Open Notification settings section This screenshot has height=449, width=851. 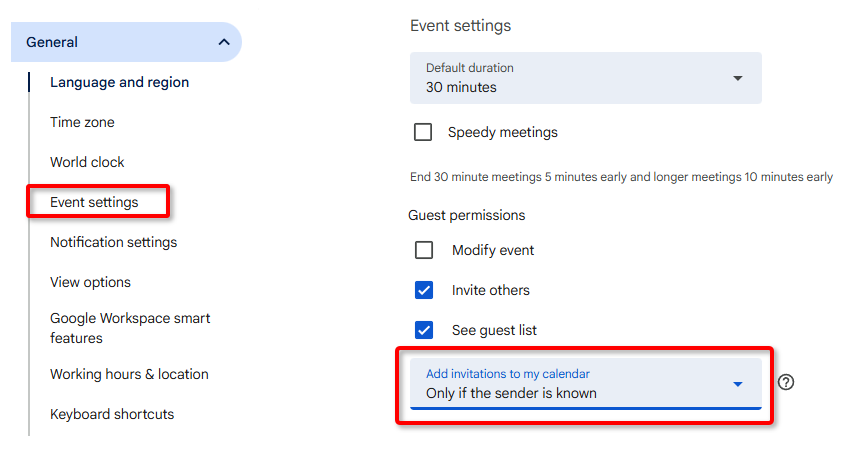[113, 242]
